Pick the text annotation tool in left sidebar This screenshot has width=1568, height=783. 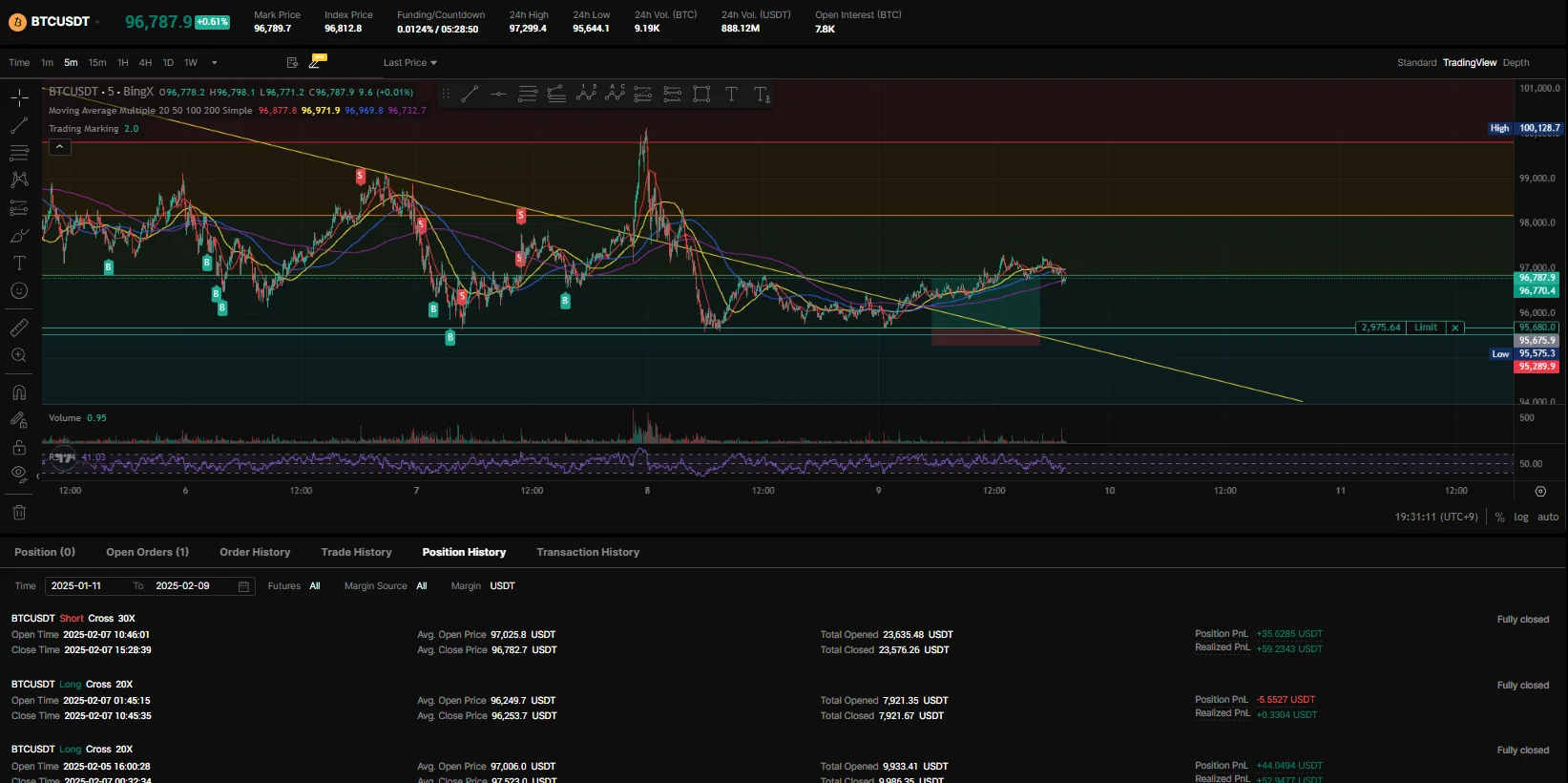[x=19, y=264]
